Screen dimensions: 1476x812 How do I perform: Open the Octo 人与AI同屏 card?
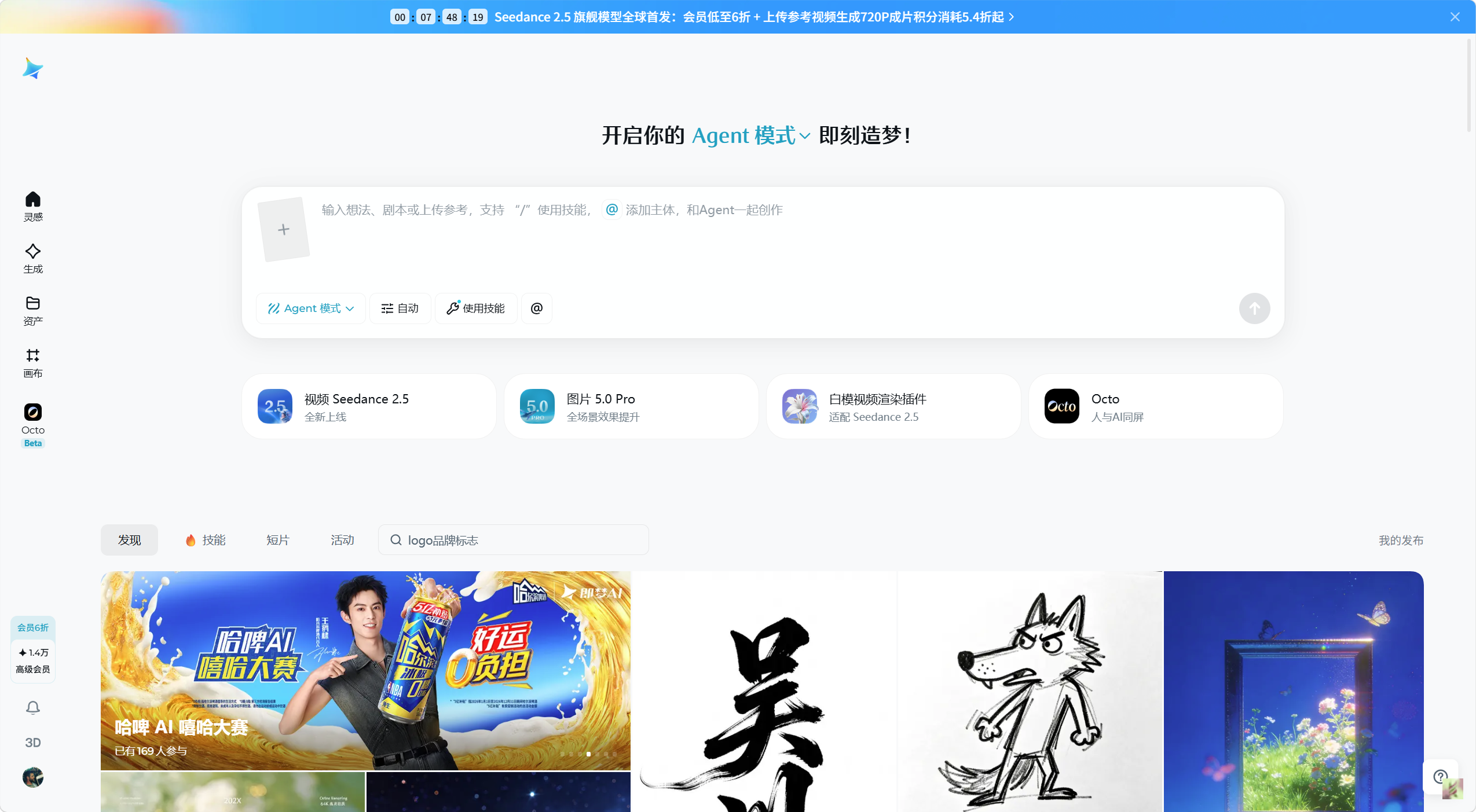(1156, 406)
